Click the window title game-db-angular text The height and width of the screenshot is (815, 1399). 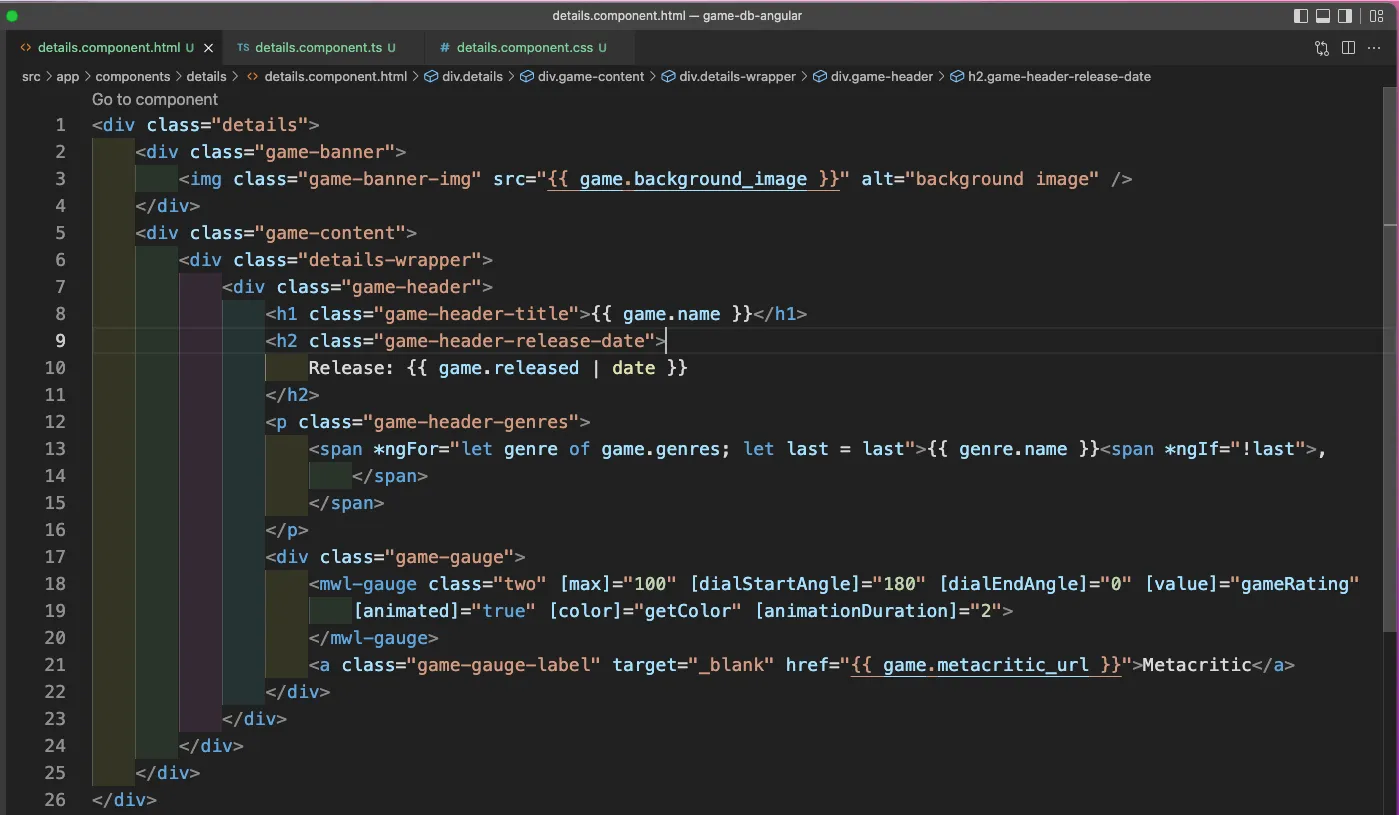[x=752, y=16]
